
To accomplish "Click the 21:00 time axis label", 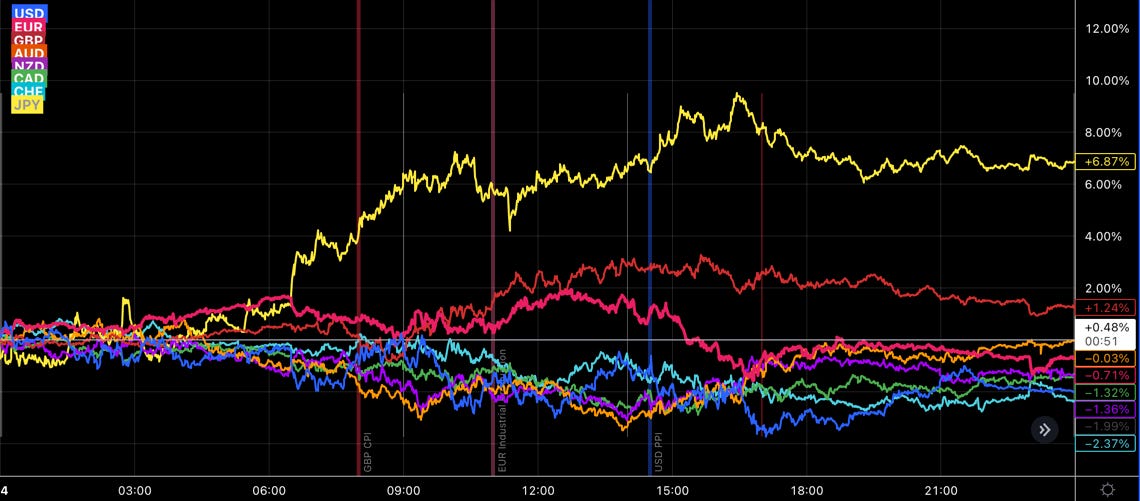I will tap(940, 490).
